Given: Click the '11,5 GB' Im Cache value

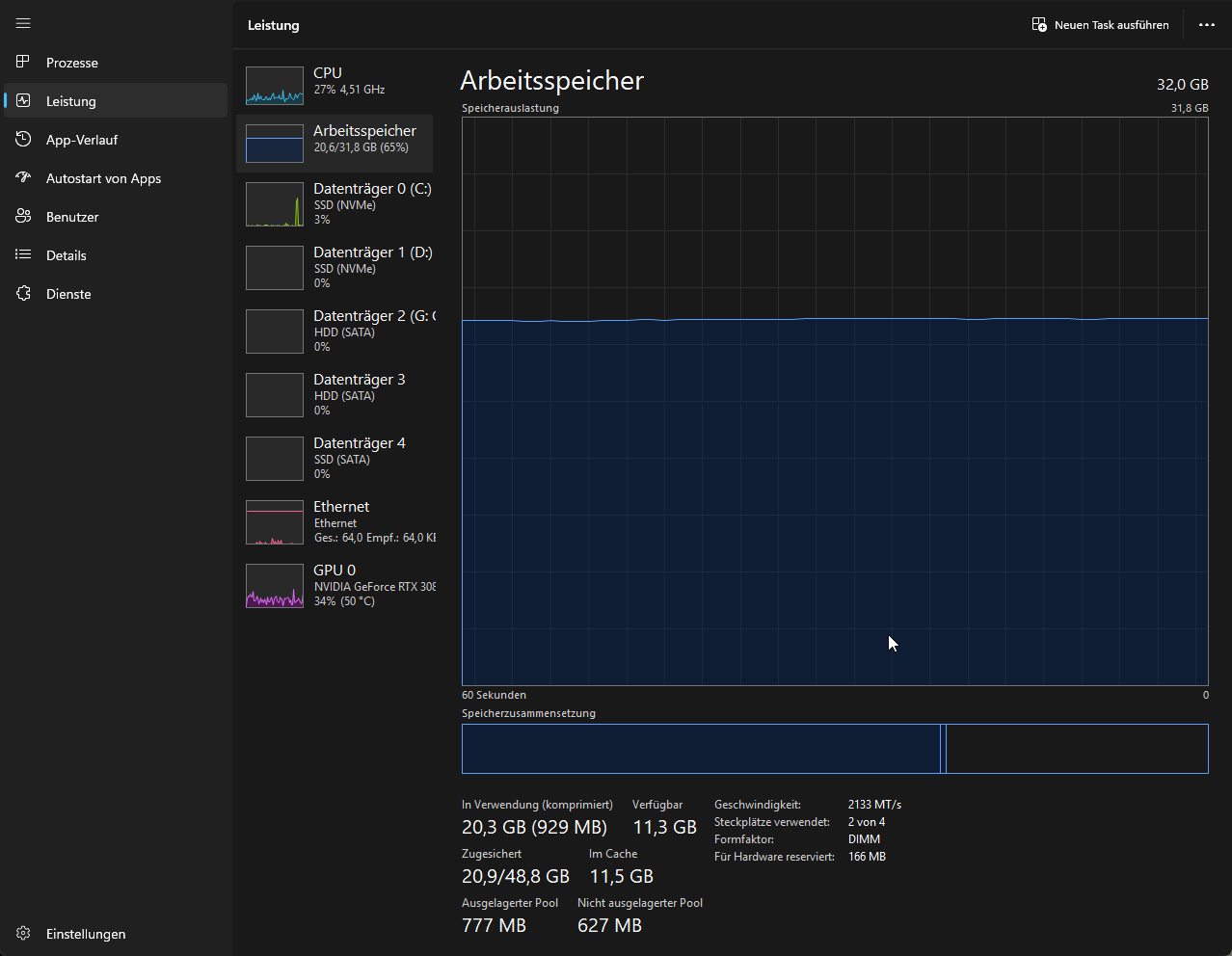Looking at the screenshot, I should (x=622, y=877).
